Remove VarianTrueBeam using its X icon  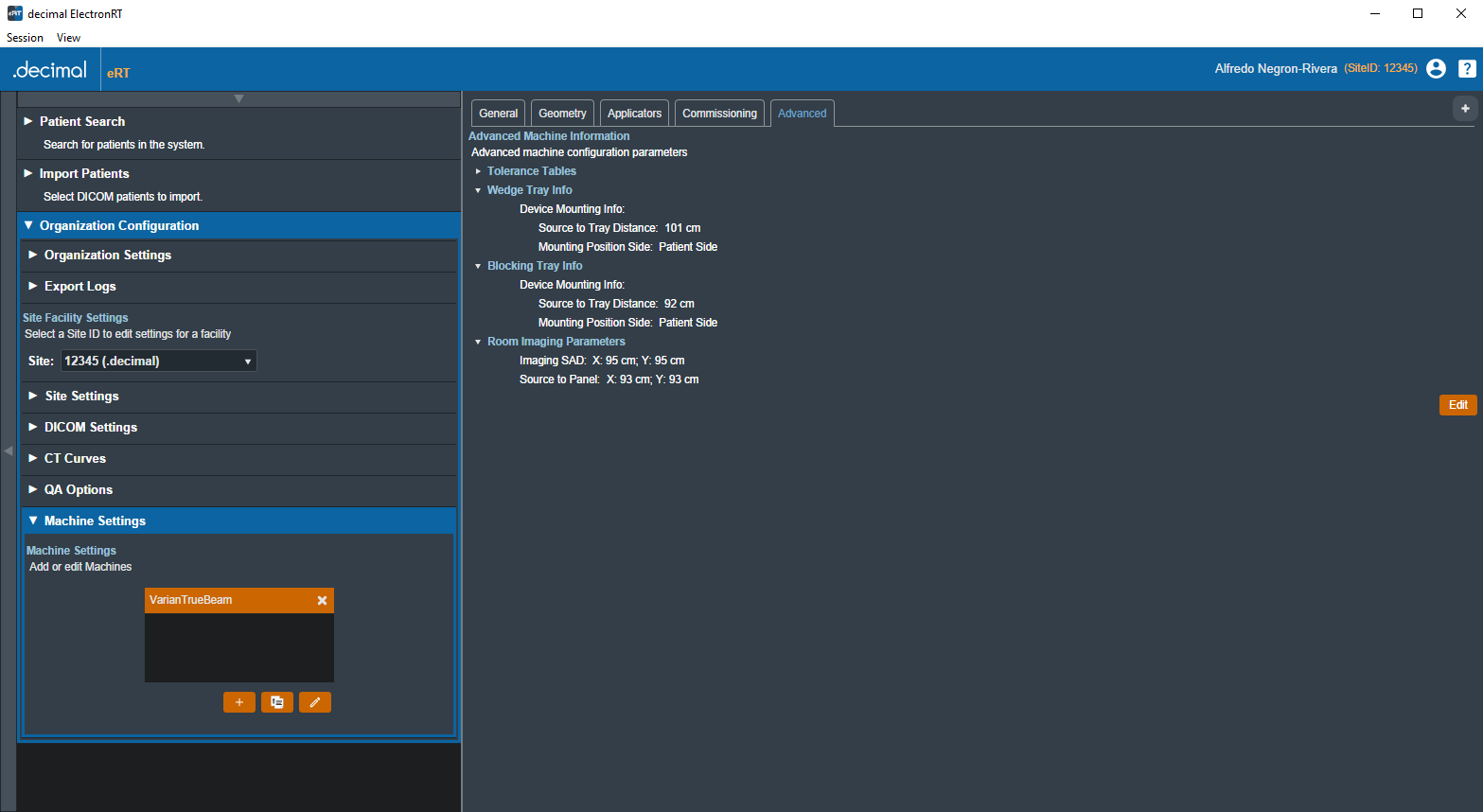tap(322, 601)
